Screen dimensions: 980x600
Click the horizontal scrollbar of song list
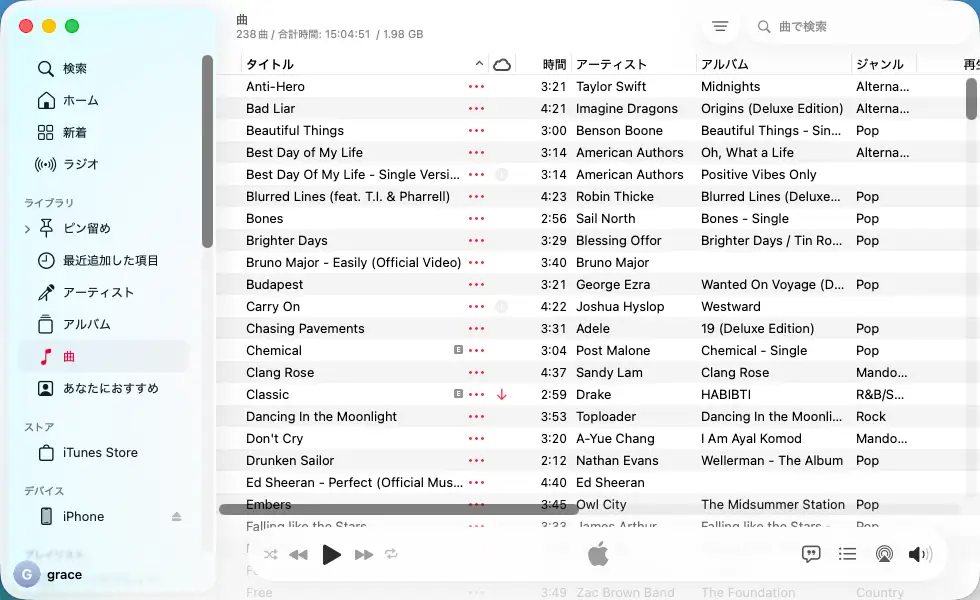398,509
